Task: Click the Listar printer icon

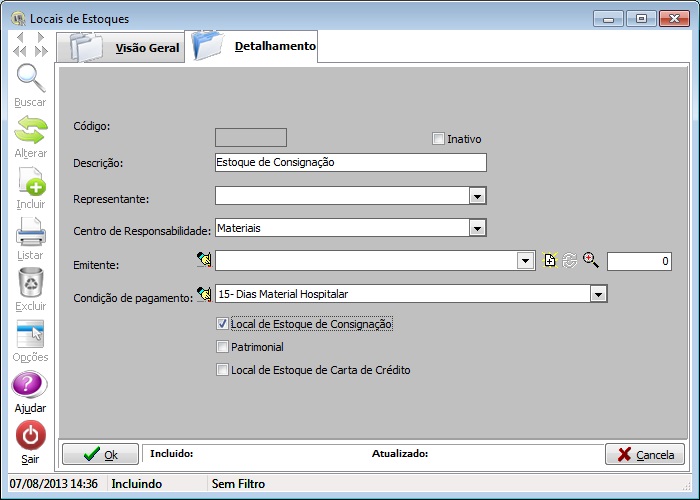Action: coord(30,233)
